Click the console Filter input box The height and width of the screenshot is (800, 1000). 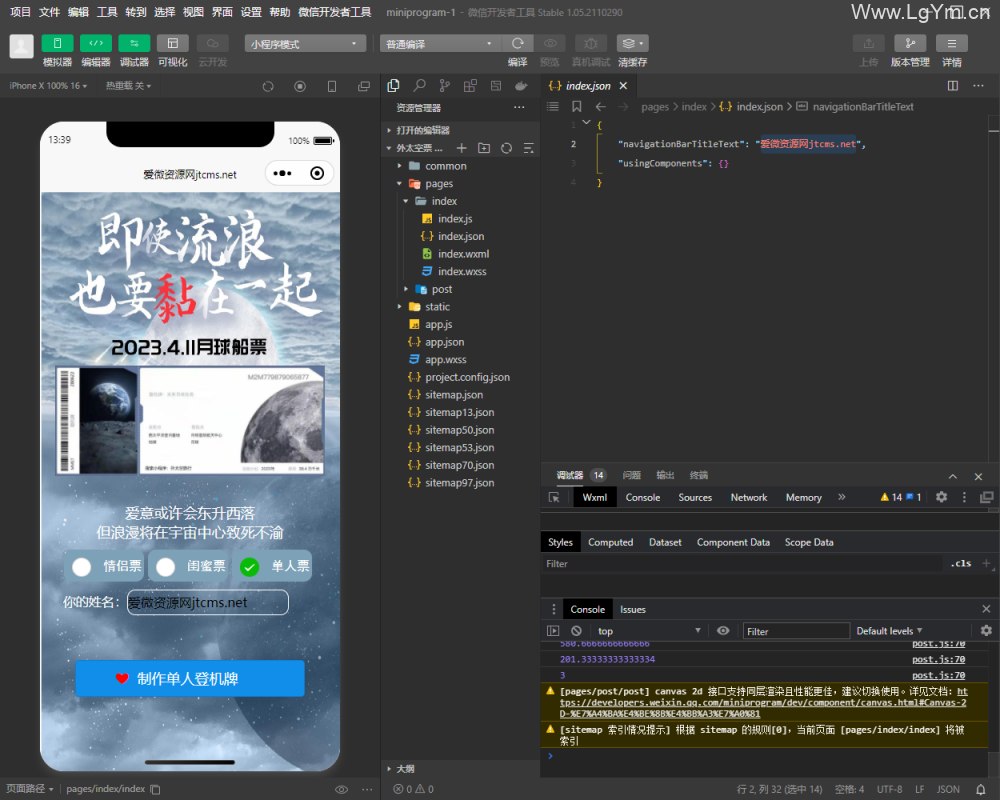[x=796, y=631]
